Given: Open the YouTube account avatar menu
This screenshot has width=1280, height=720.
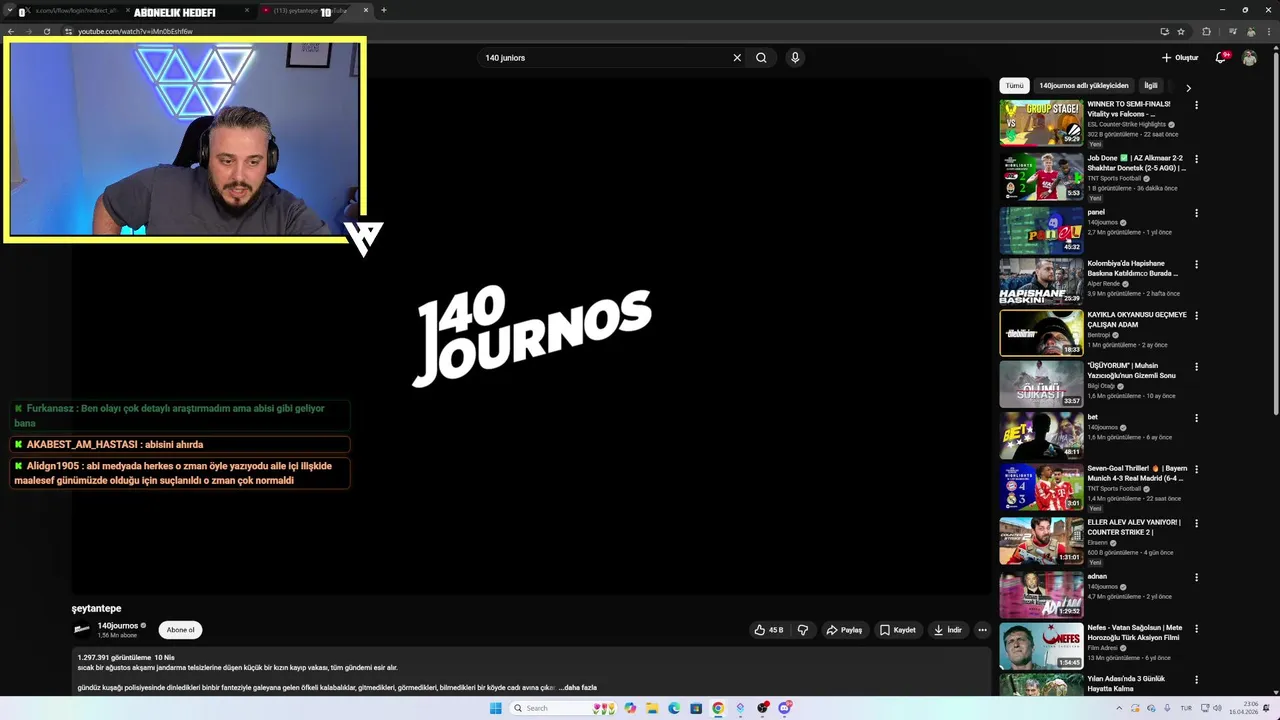Looking at the screenshot, I should pos(1249,58).
